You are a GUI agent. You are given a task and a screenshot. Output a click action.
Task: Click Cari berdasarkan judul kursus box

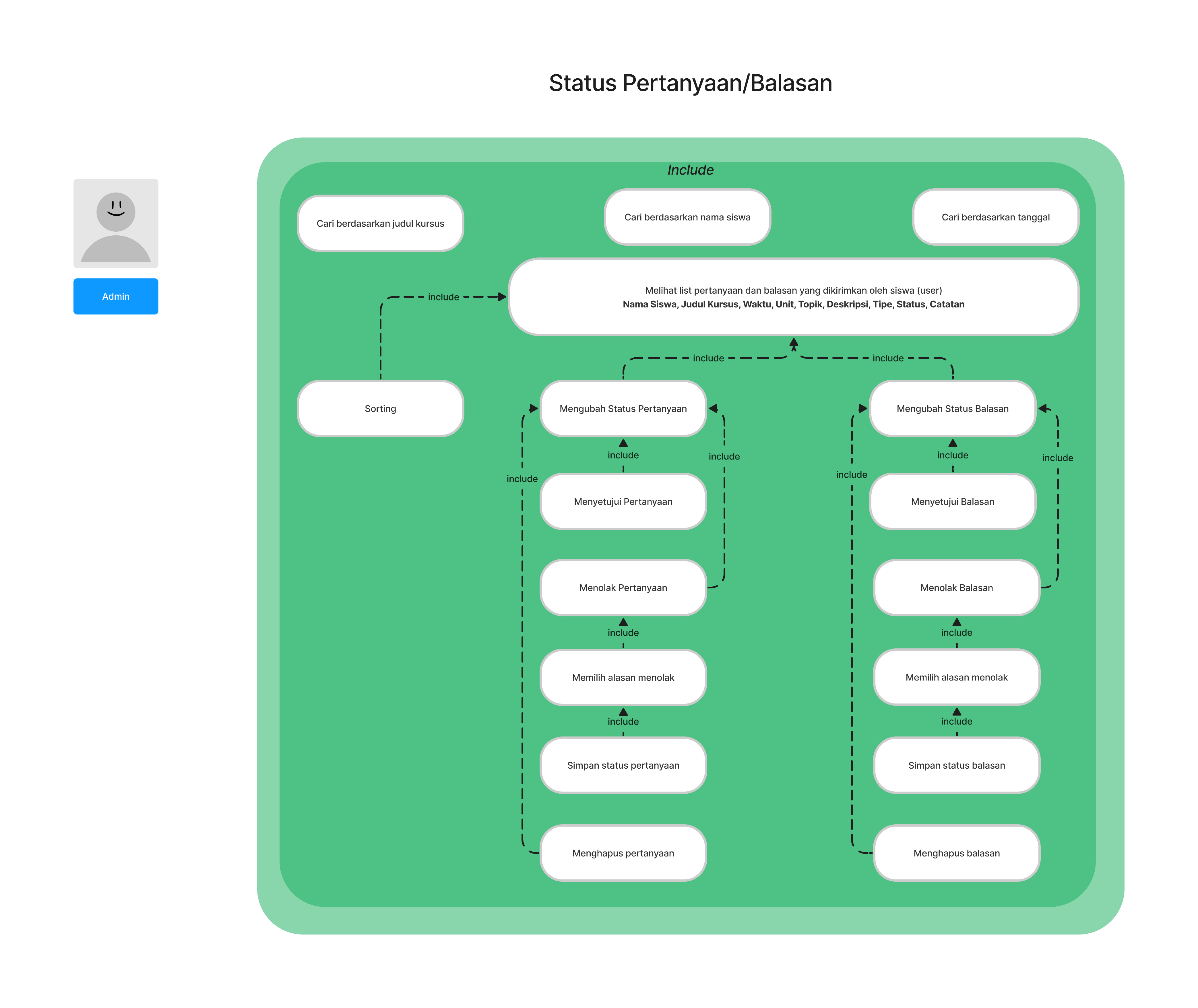tap(380, 223)
